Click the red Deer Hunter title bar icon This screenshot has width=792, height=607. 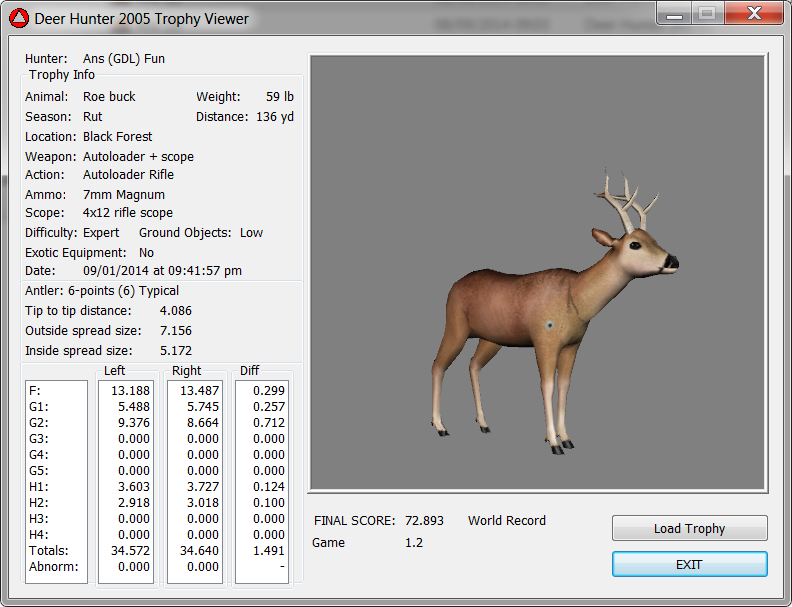pyautogui.click(x=19, y=18)
